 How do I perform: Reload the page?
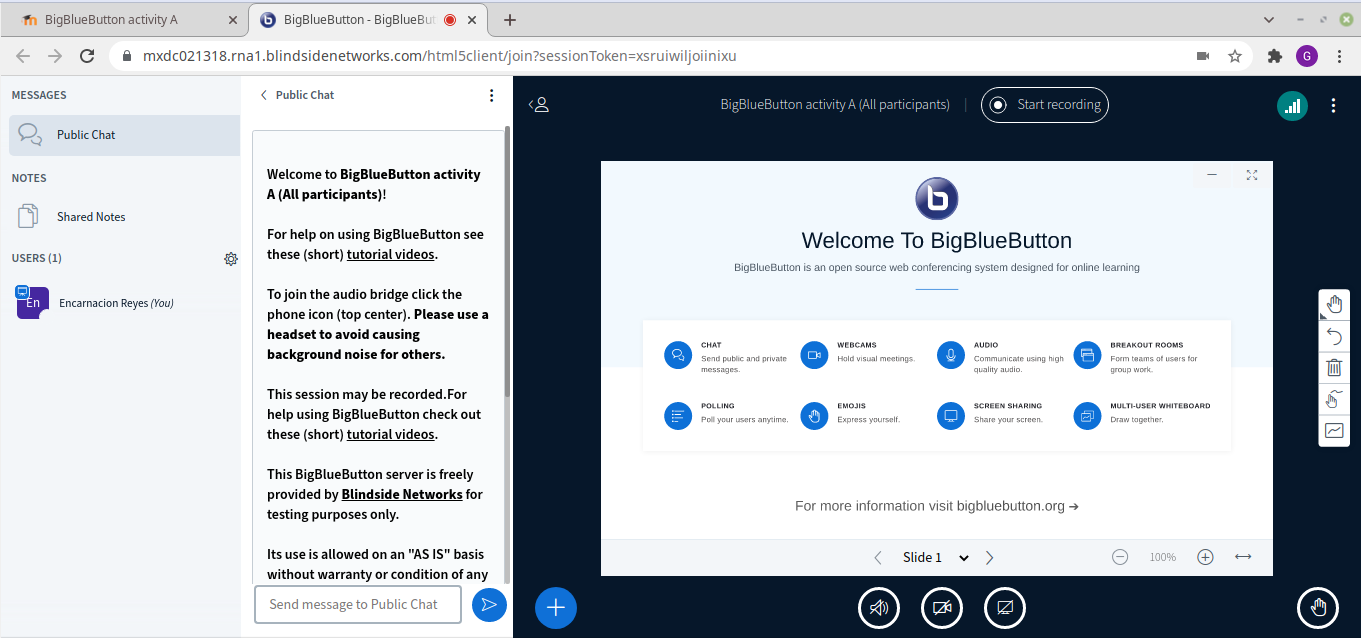coord(87,56)
